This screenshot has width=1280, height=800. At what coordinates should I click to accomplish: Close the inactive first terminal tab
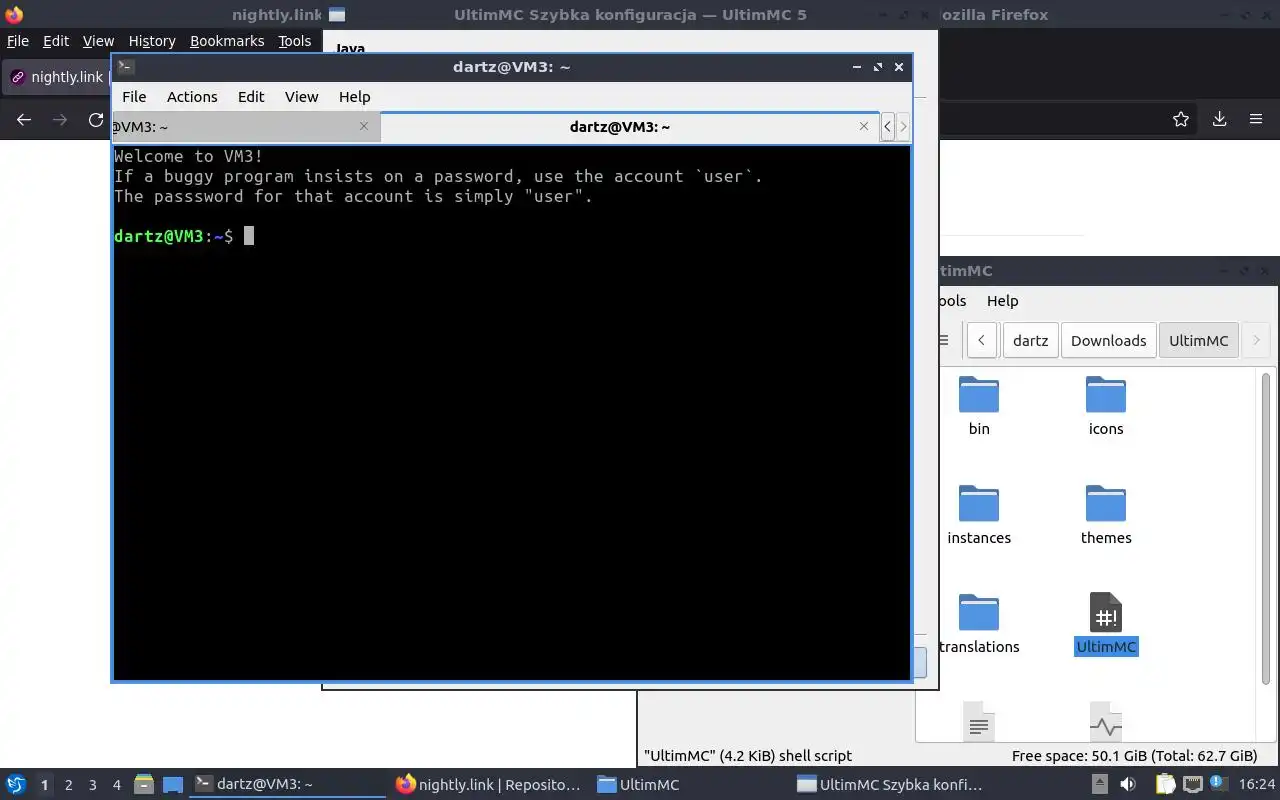point(363,126)
